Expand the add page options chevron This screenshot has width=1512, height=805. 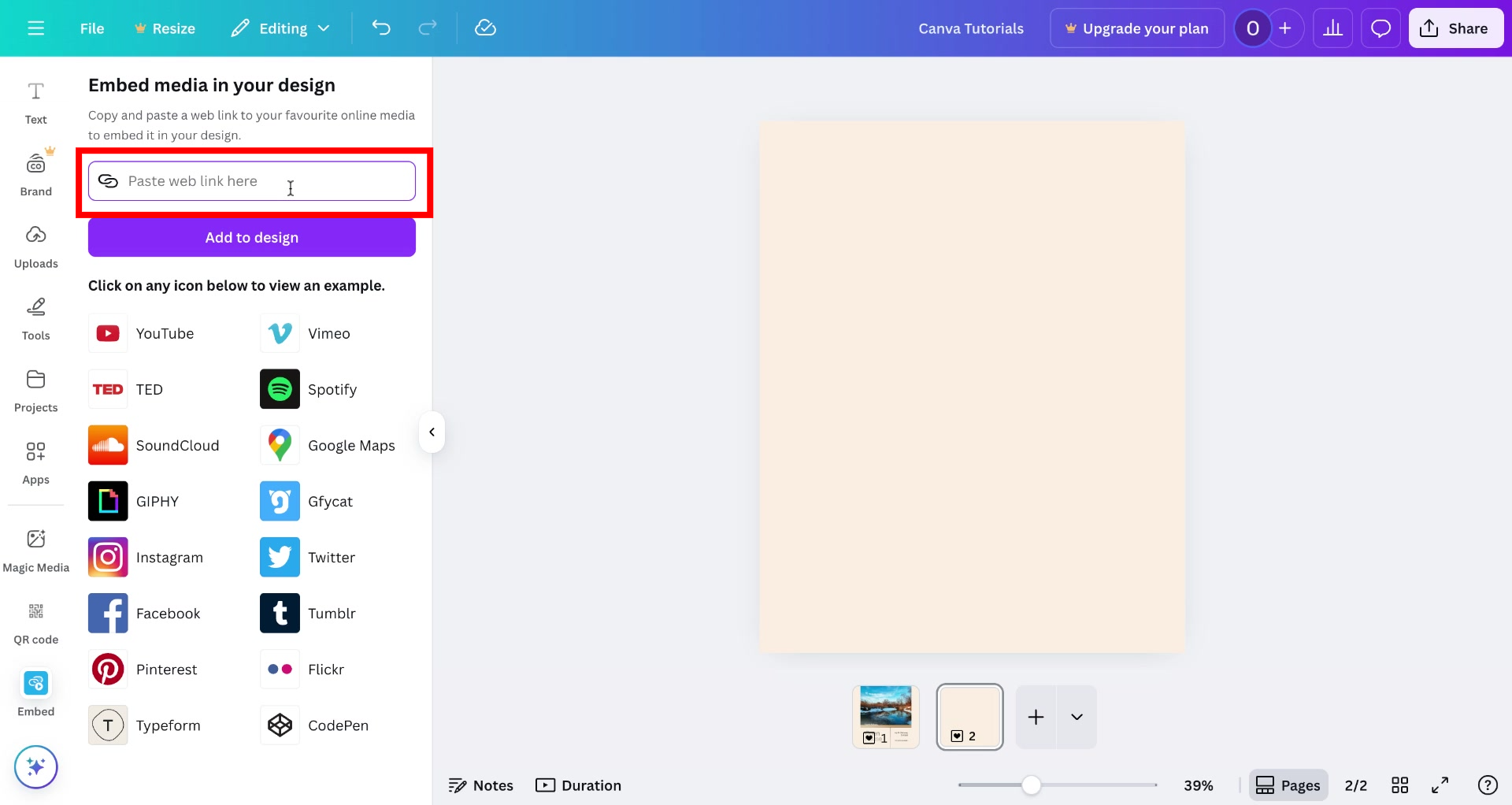tap(1077, 717)
